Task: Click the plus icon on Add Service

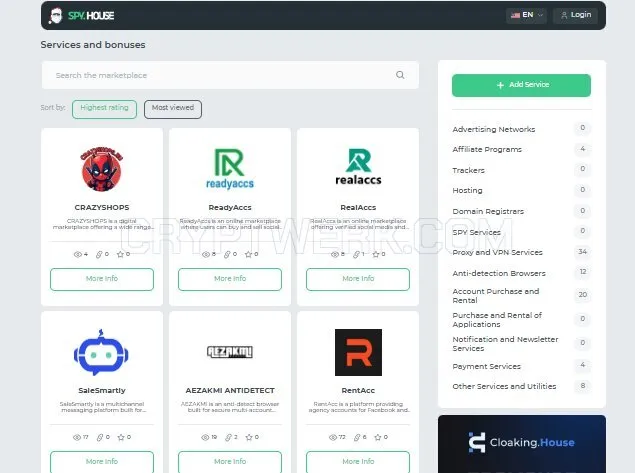Action: pyautogui.click(x=501, y=85)
